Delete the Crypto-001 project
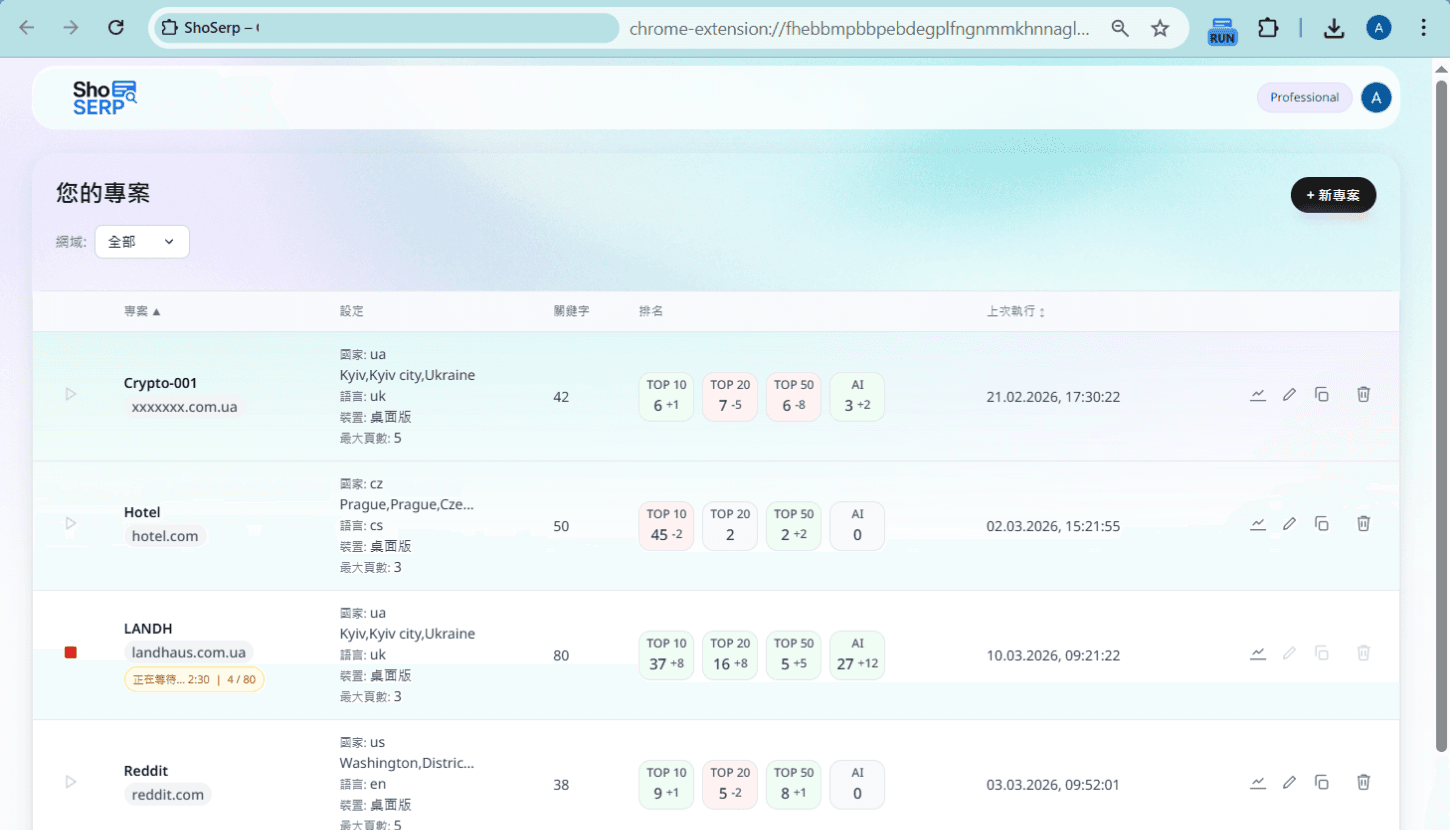1450x830 pixels. (x=1363, y=395)
